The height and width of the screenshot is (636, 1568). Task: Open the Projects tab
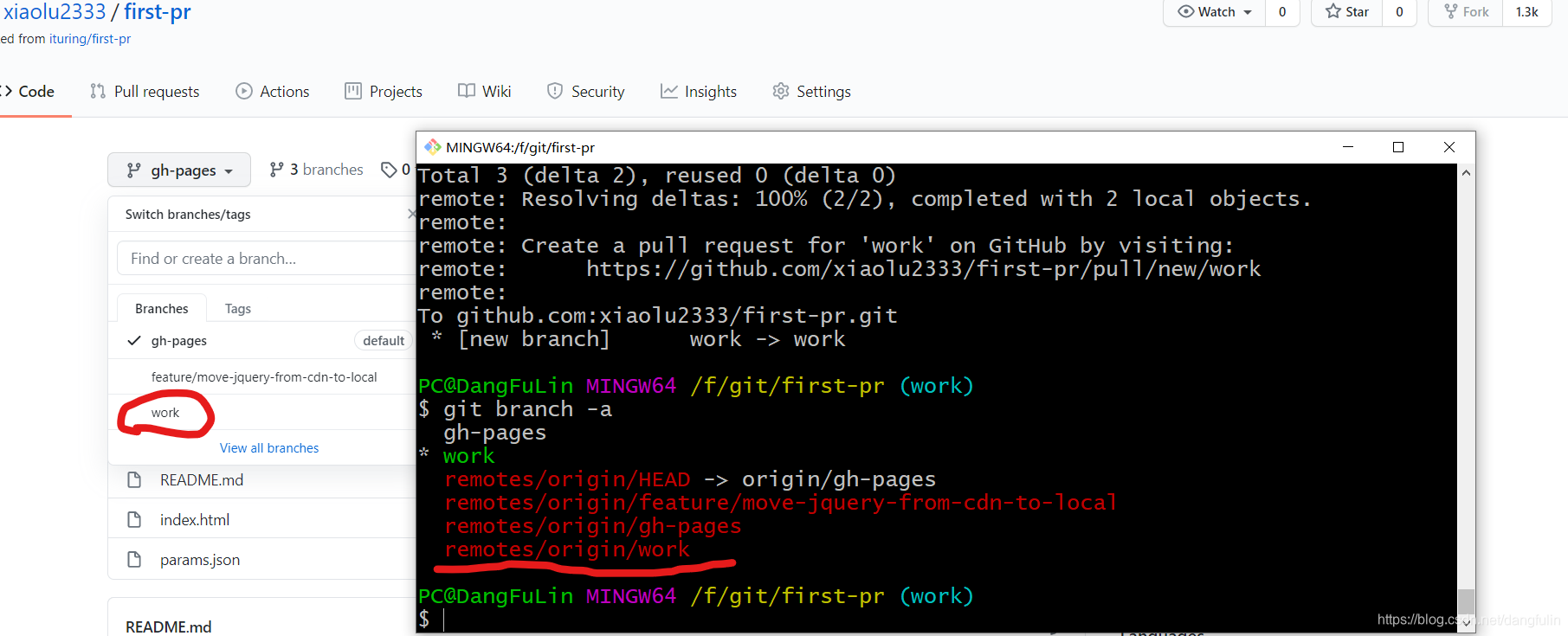384,92
